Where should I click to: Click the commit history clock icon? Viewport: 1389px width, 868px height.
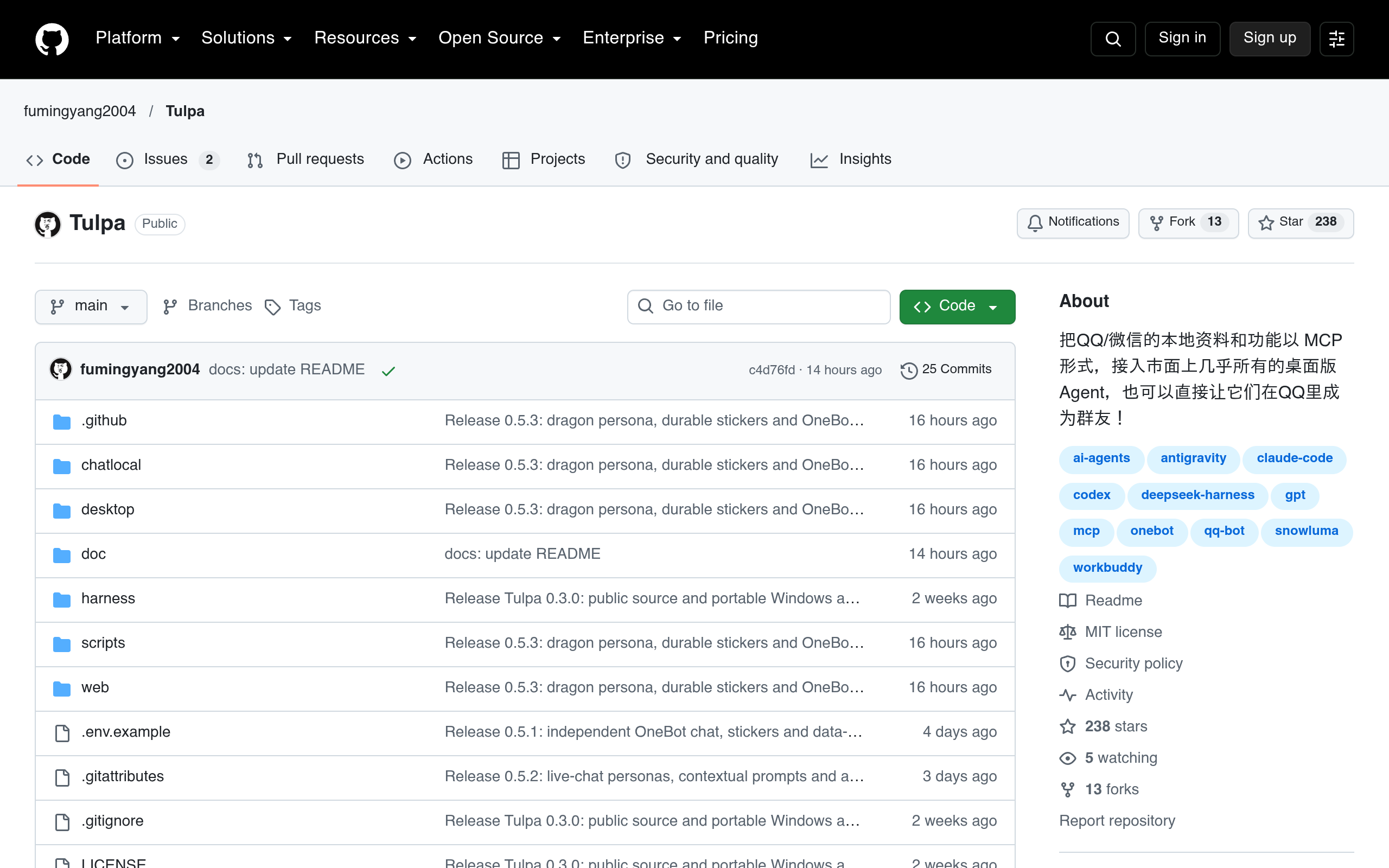(909, 371)
